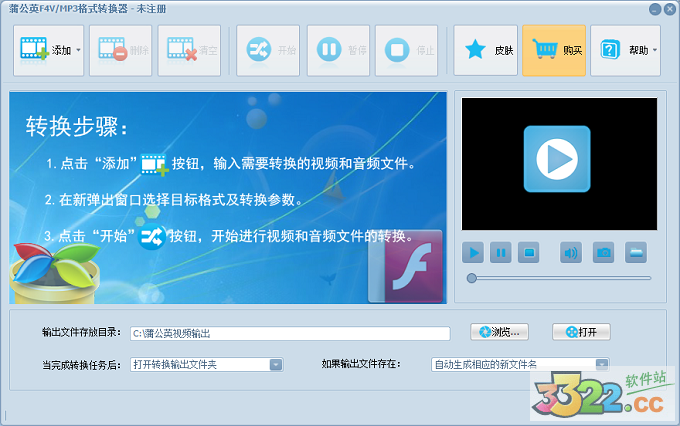This screenshot has height=426, width=680.
Task: Click the 暂停 (Pause) toolbar button
Action: [338, 50]
